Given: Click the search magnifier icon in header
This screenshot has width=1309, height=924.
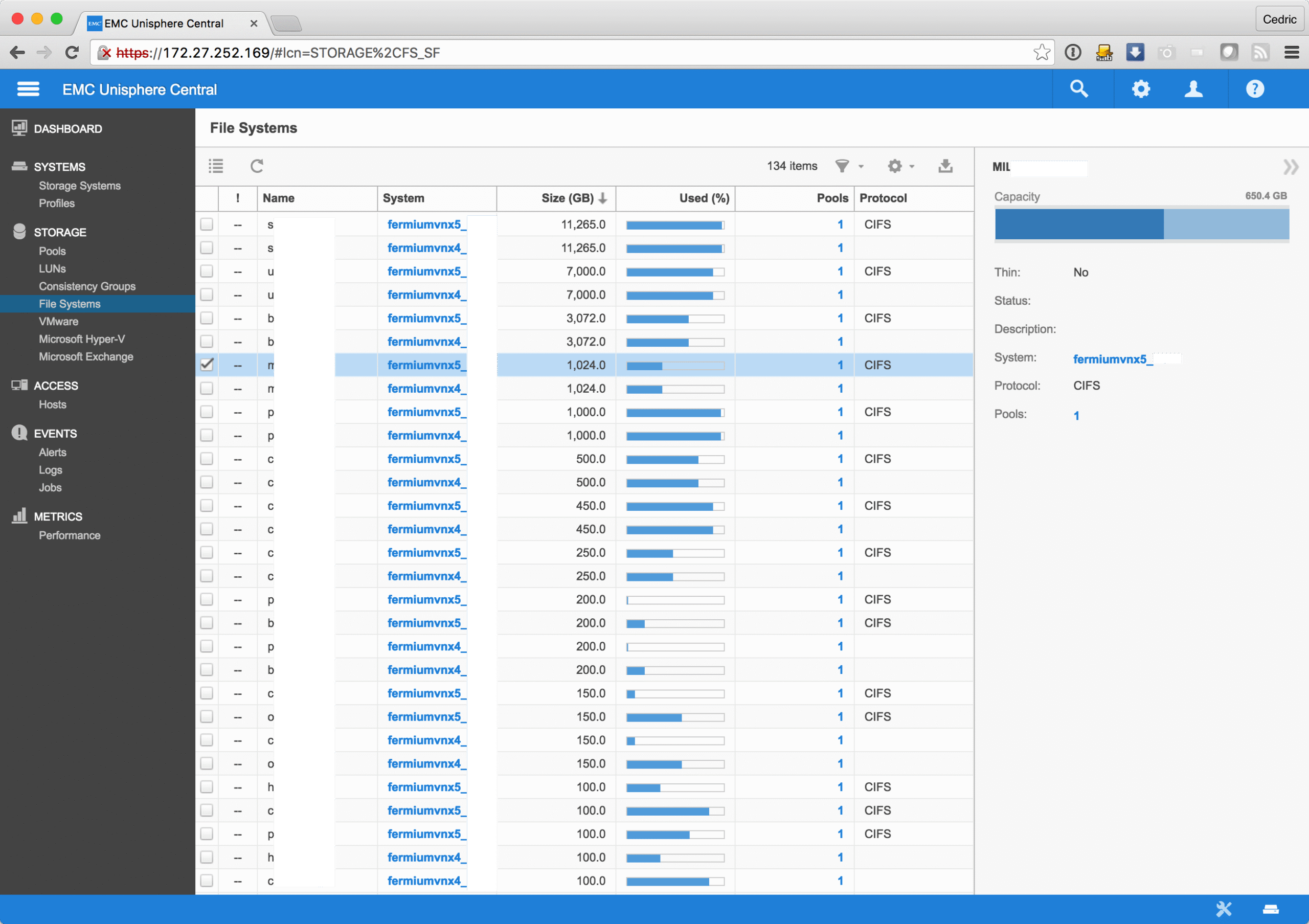Looking at the screenshot, I should 1079,89.
